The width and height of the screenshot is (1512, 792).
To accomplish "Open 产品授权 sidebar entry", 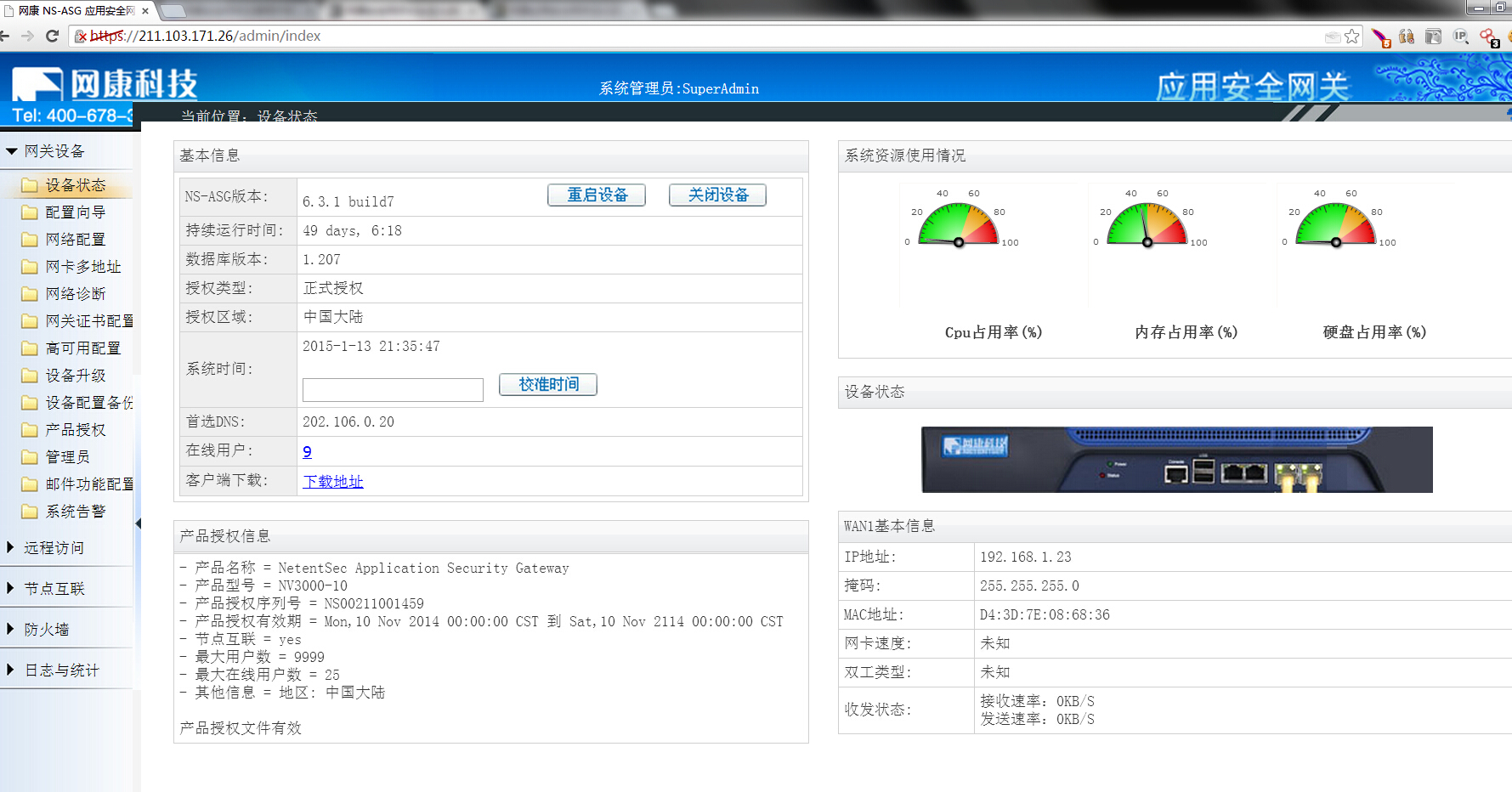I will point(75,430).
